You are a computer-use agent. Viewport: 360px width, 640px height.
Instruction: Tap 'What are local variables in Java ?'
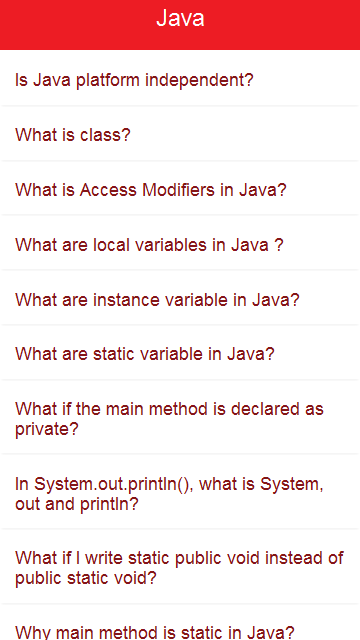point(180,243)
